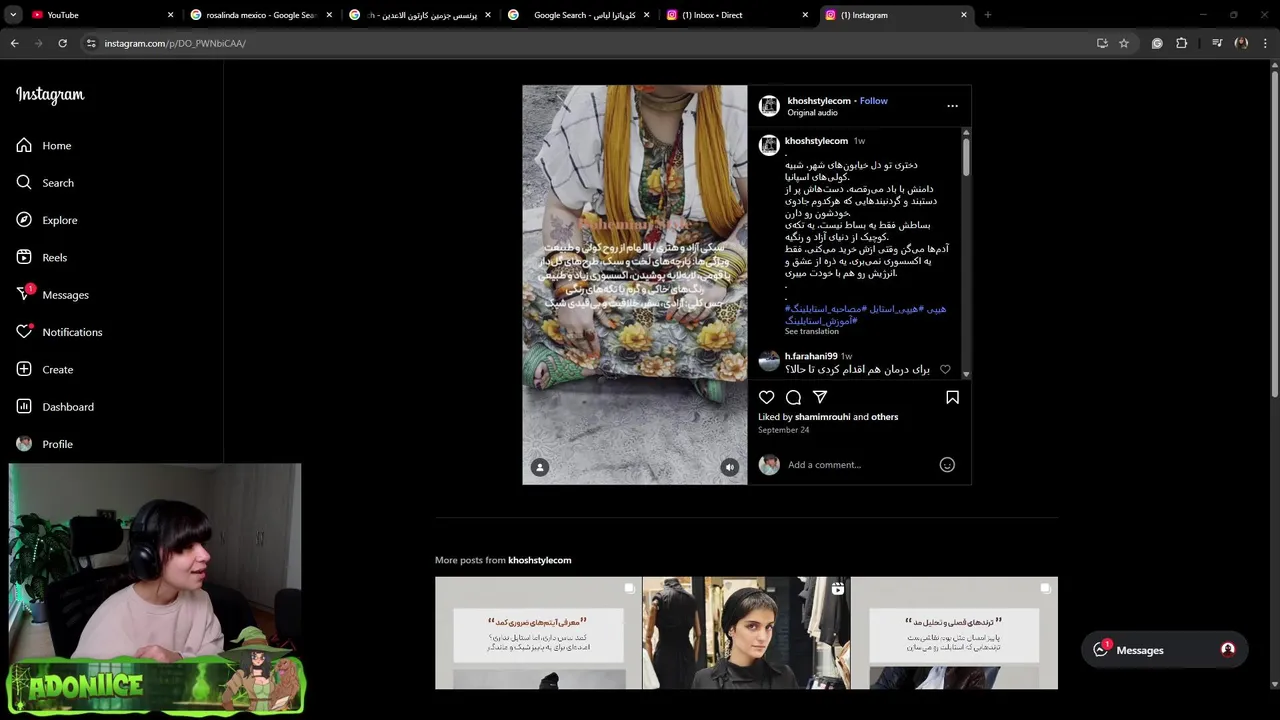
Task: Open h.farahani99 commenter profile
Action: coord(811,356)
